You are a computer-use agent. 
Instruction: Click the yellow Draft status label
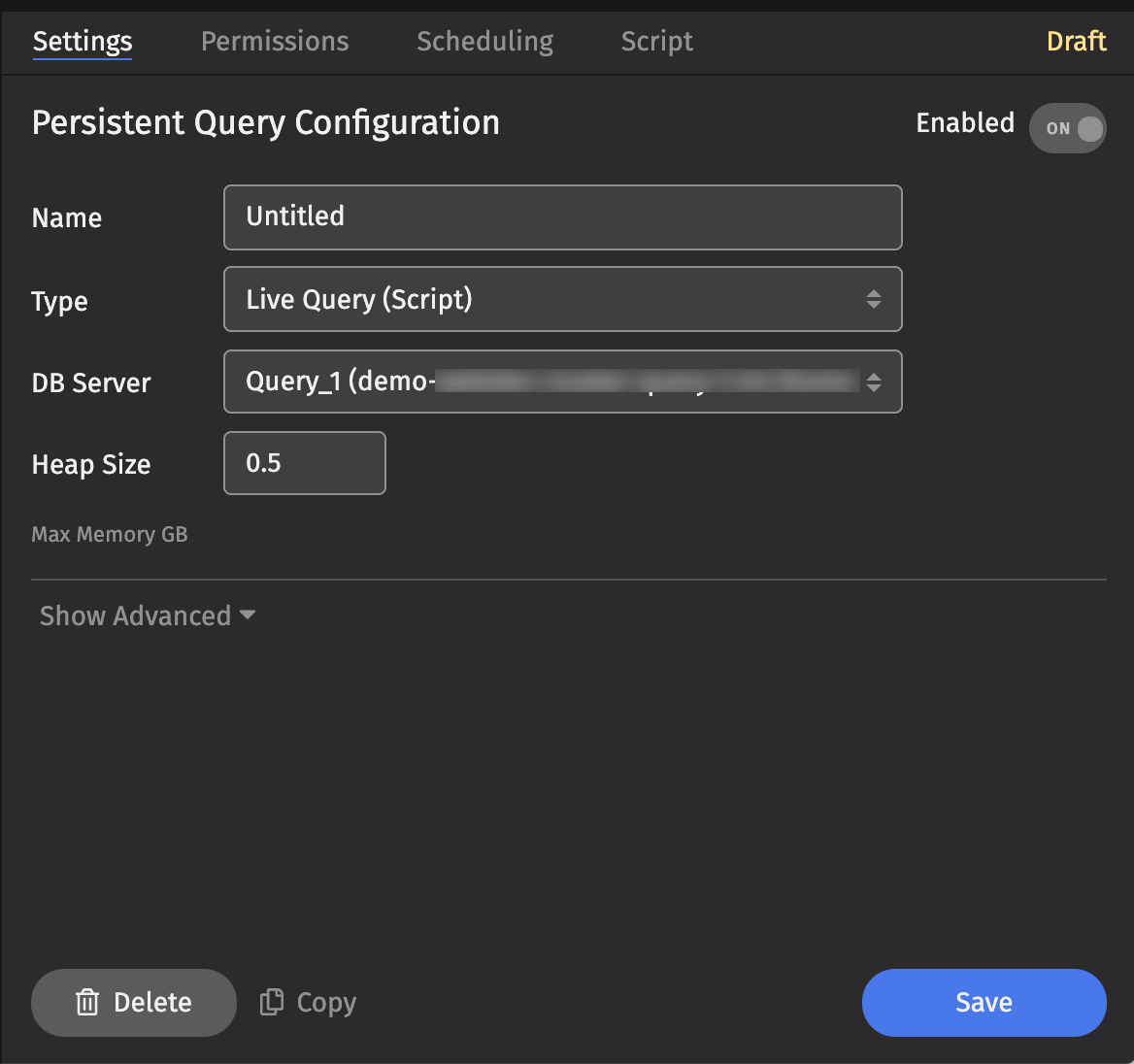tap(1076, 41)
